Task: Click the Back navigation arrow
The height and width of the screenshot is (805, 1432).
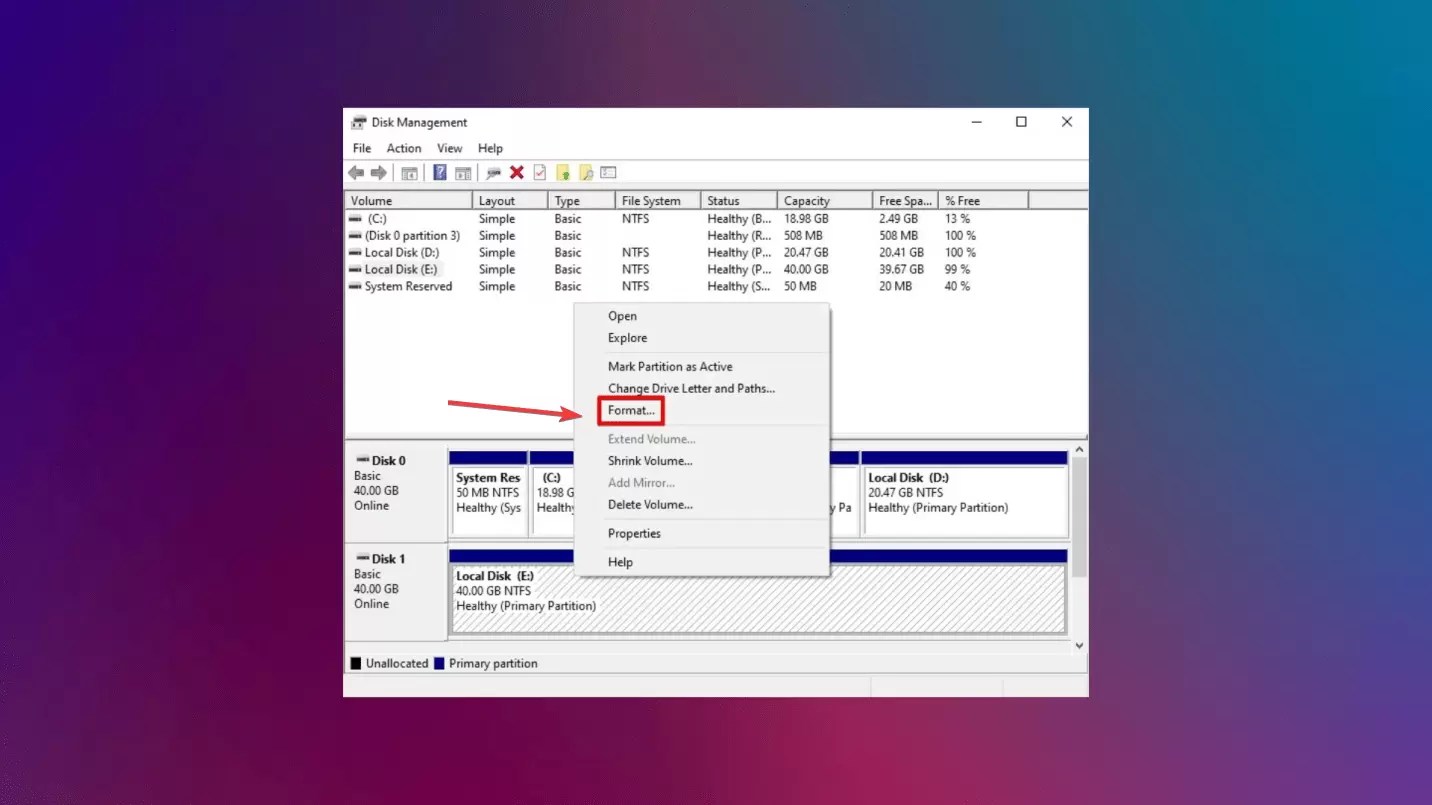Action: 356,172
